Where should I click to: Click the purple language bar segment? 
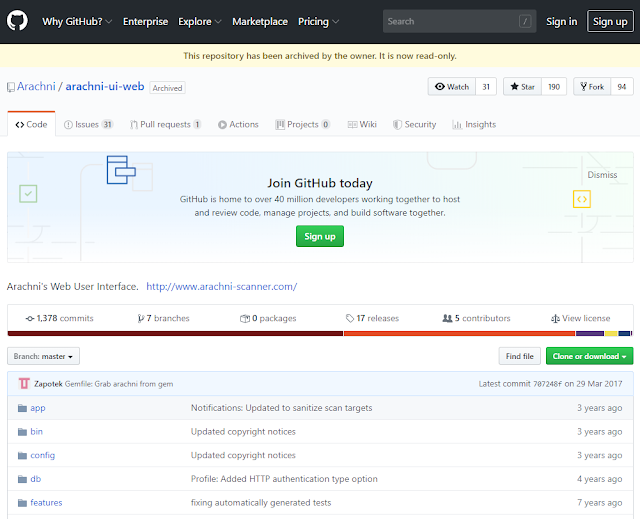point(590,333)
